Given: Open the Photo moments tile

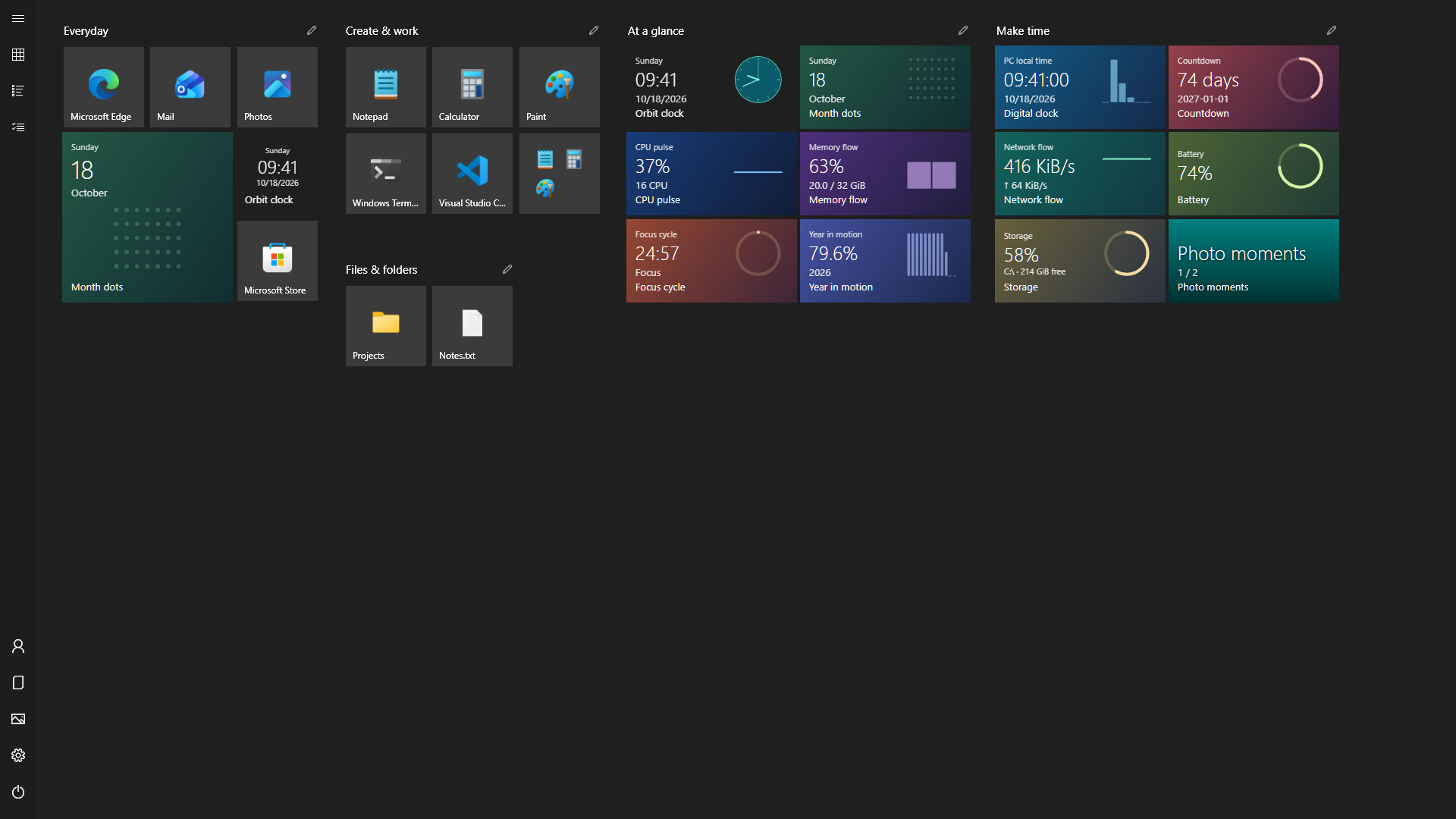Looking at the screenshot, I should click(x=1254, y=261).
